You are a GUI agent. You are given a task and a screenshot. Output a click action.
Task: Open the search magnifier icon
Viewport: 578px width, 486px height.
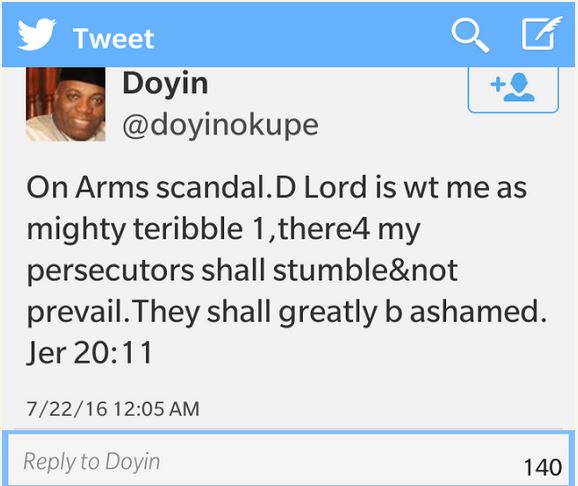(470, 35)
